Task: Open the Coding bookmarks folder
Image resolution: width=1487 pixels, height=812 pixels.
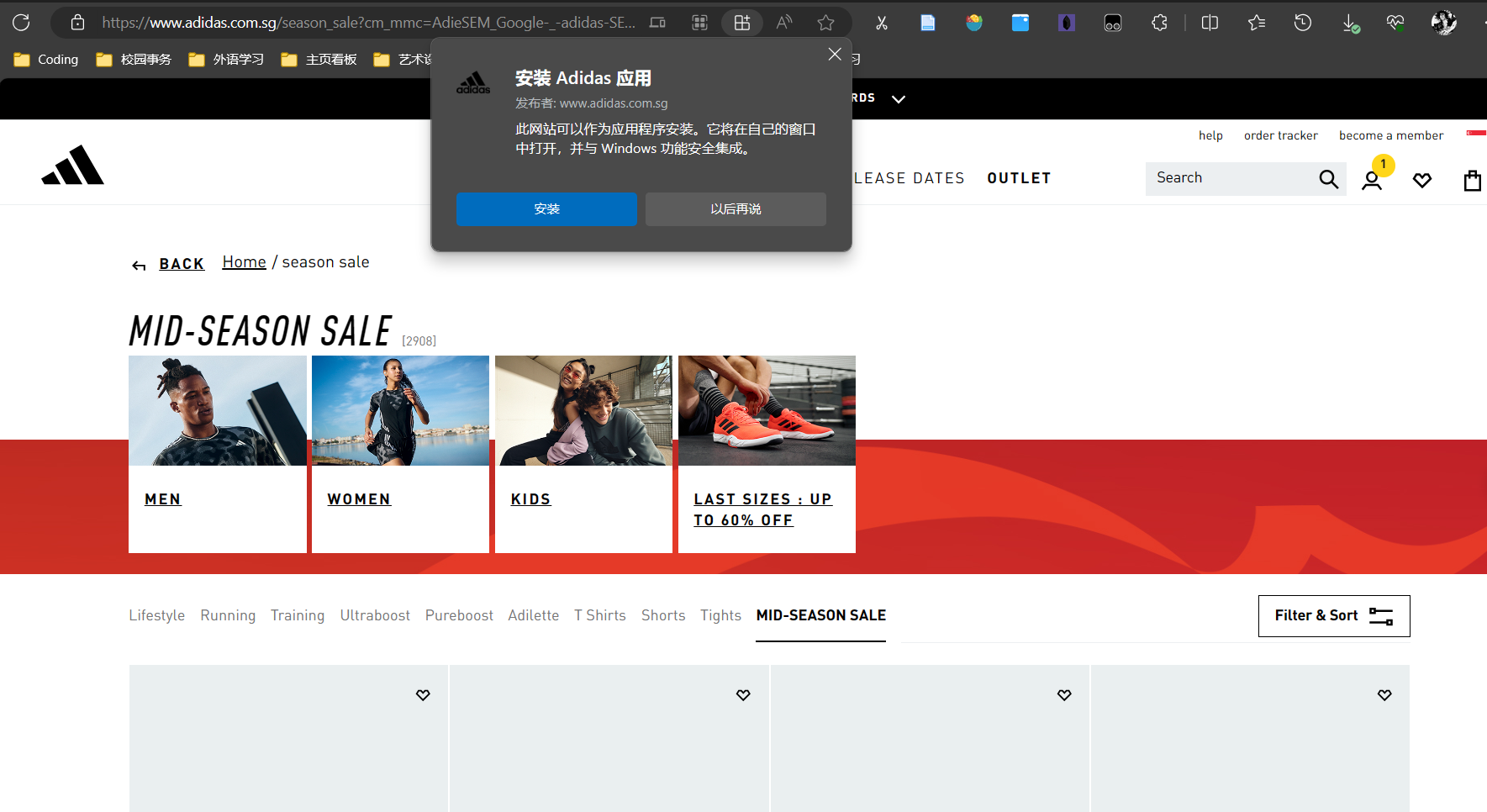Action: 46,59
